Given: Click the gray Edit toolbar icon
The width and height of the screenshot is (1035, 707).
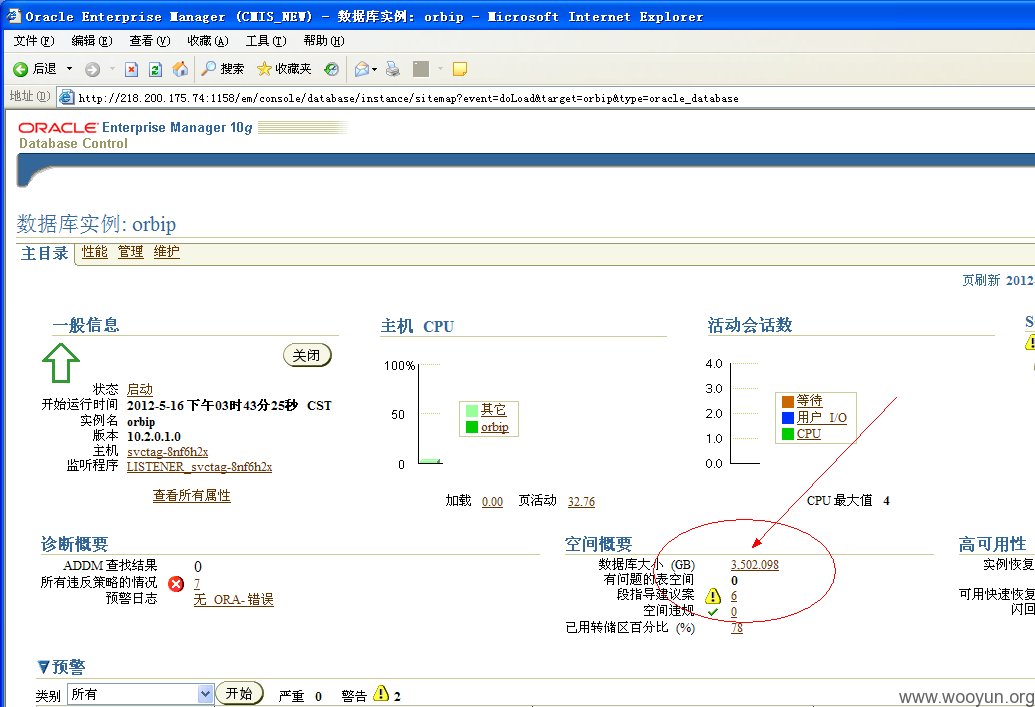Looking at the screenshot, I should point(420,69).
